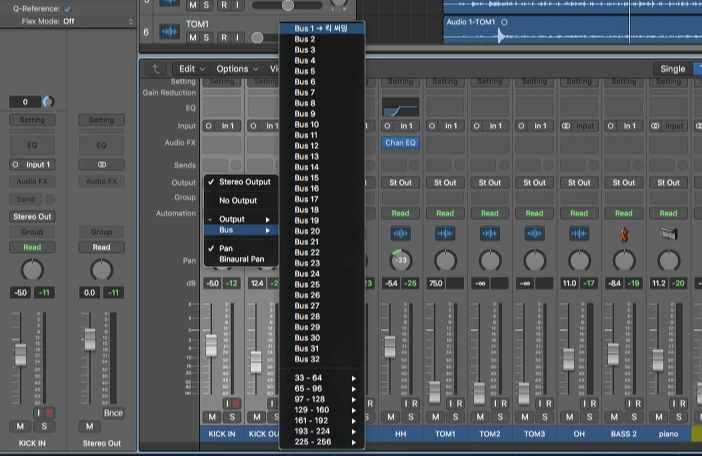This screenshot has width=702, height=456.
Task: Click the Single view button
Action: point(672,69)
